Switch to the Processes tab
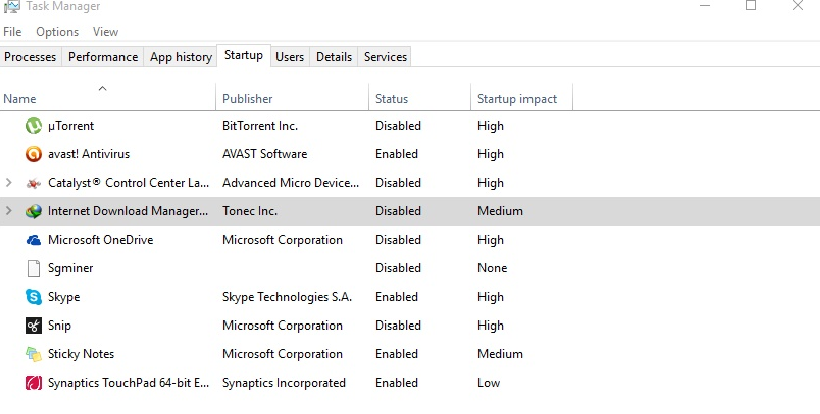The height and width of the screenshot is (414, 820). (30, 57)
